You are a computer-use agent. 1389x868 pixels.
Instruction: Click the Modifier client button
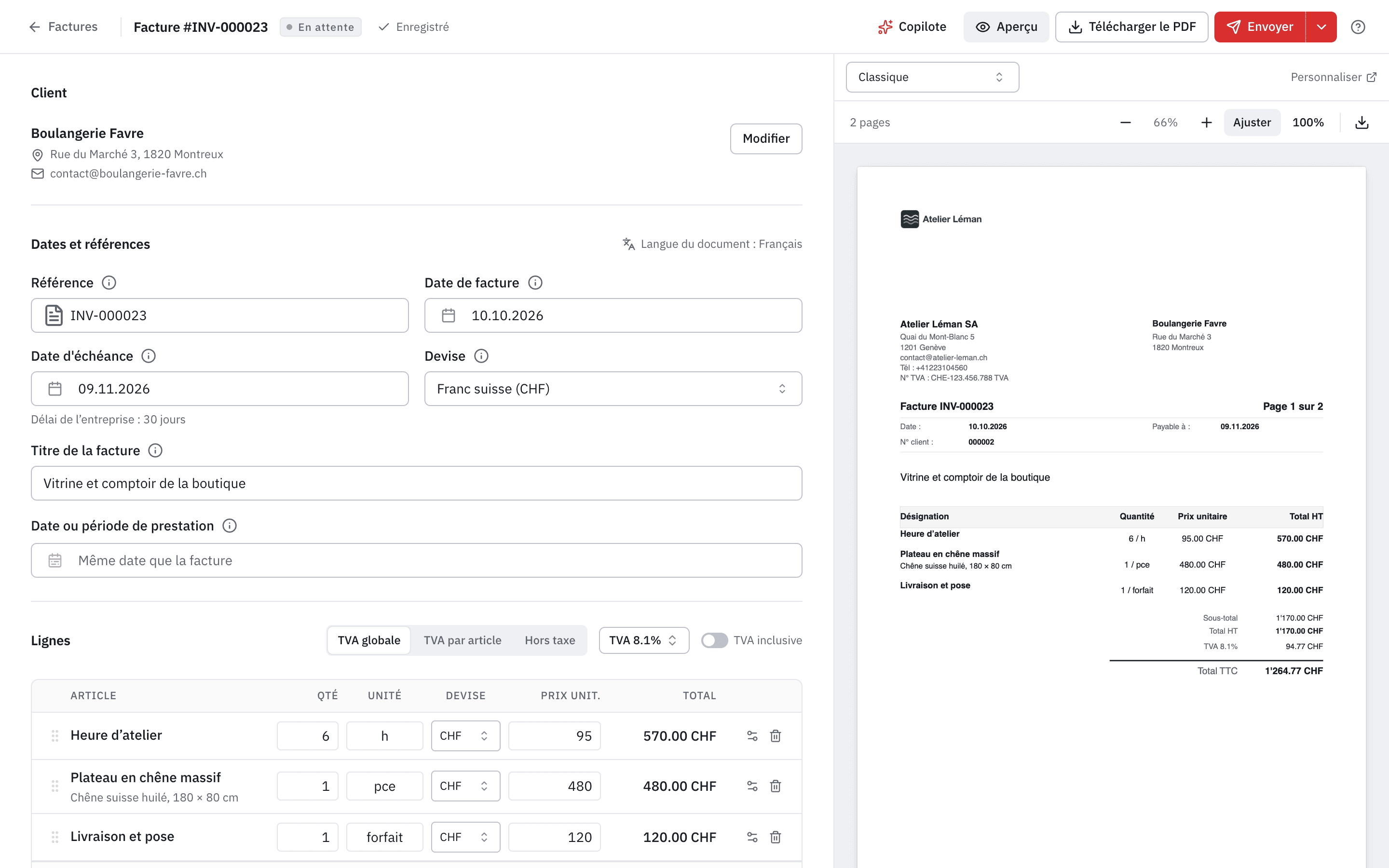click(766, 138)
